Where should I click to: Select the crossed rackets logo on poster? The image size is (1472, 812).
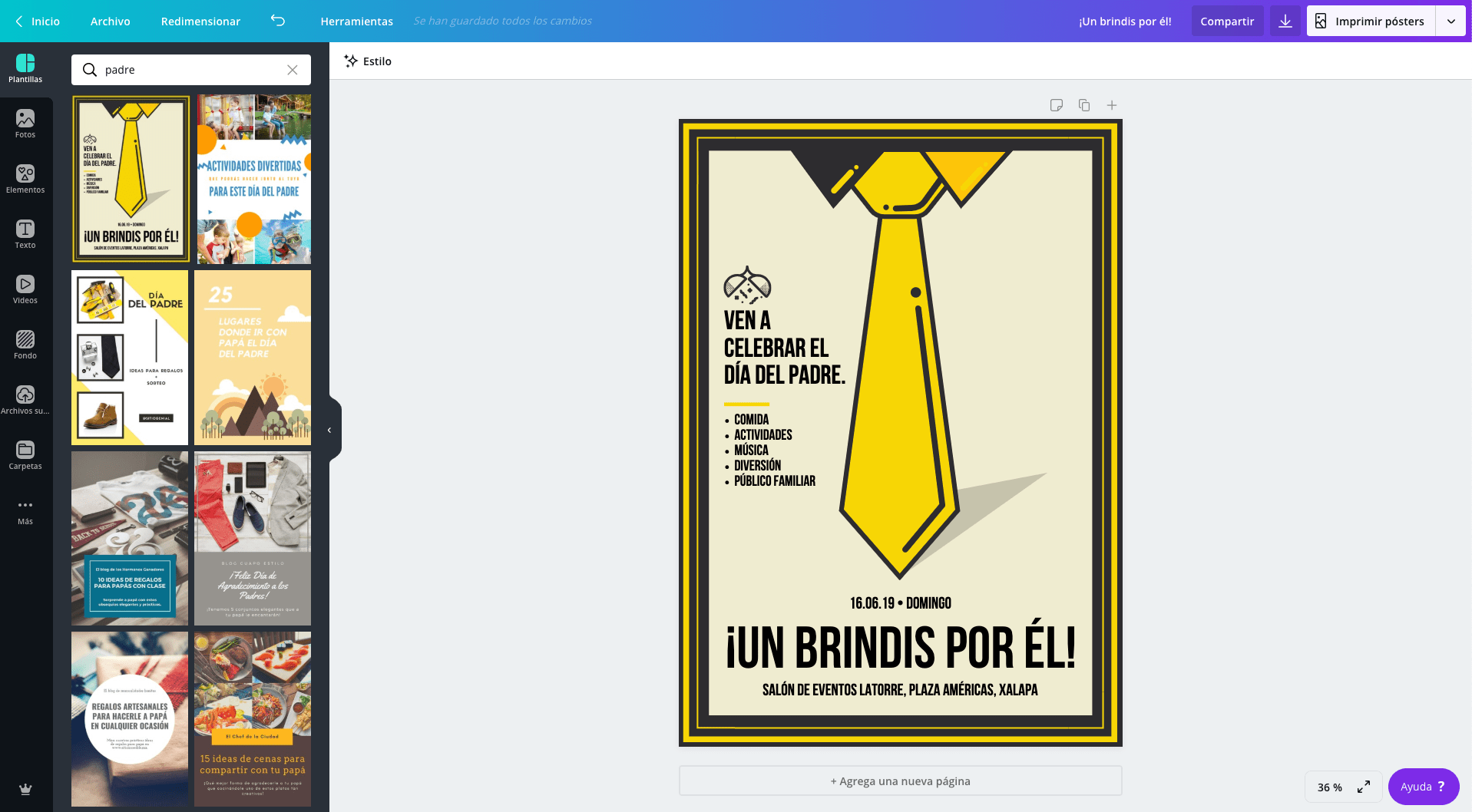[x=747, y=286]
